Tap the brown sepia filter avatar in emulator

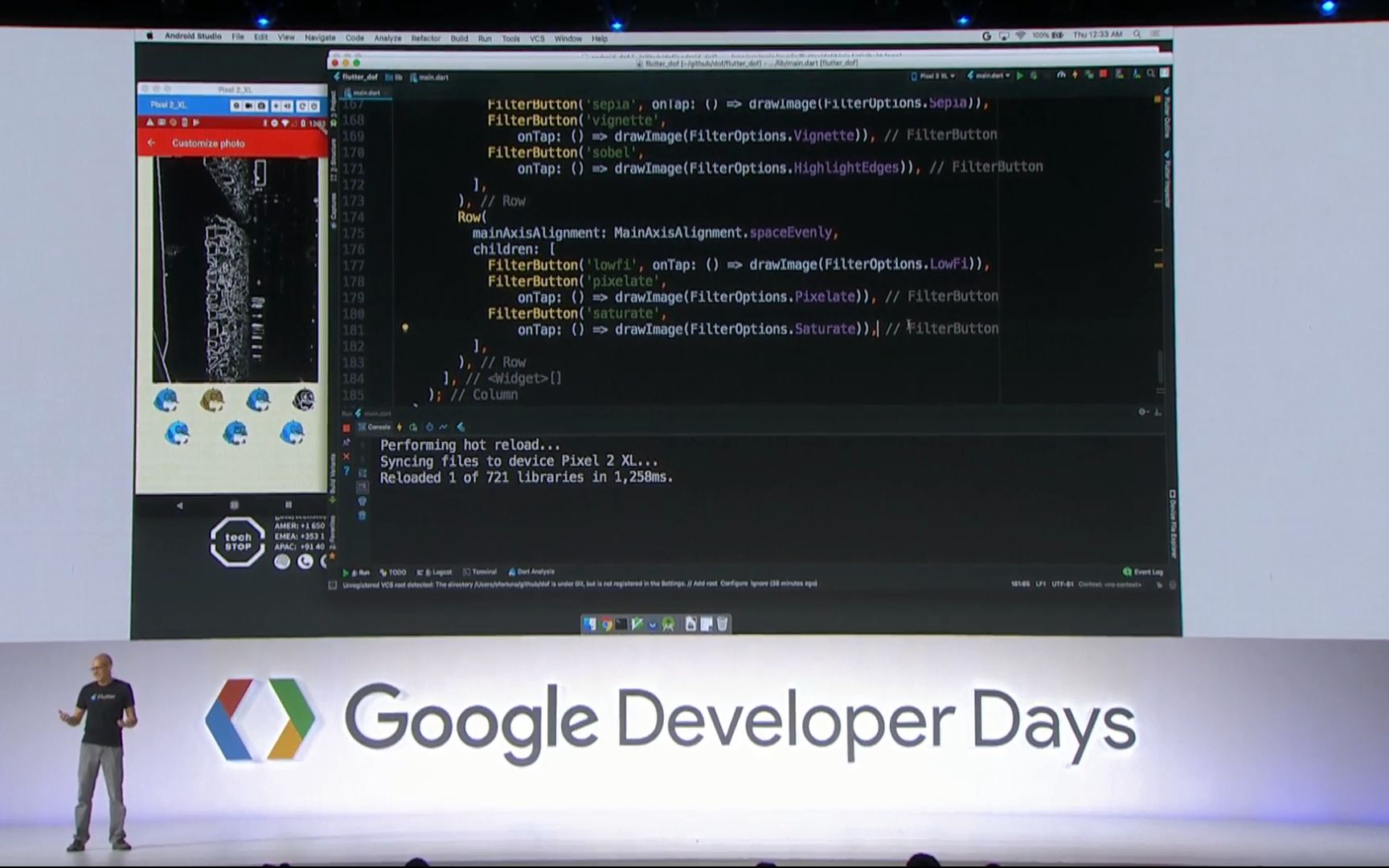[x=212, y=399]
